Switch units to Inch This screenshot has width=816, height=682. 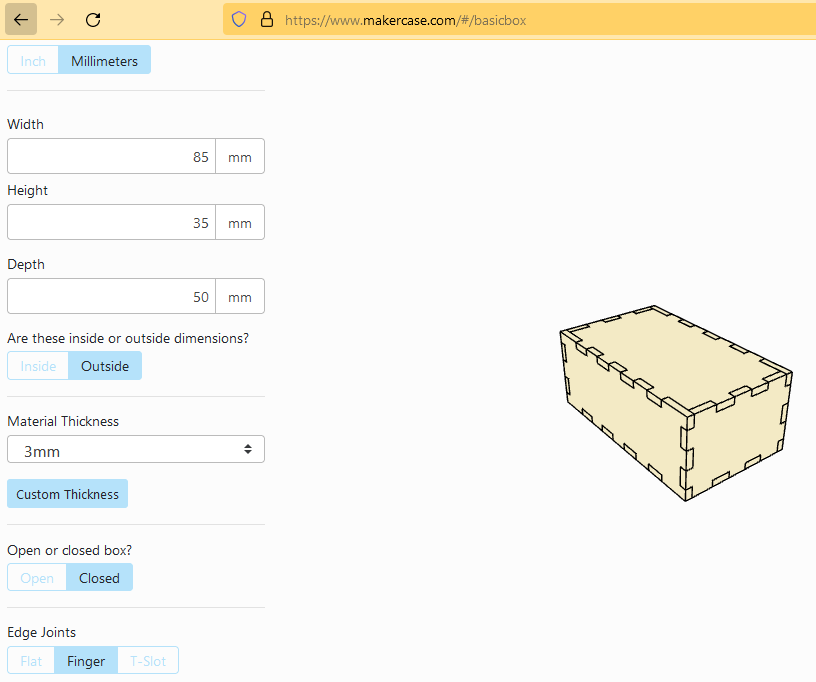point(33,60)
